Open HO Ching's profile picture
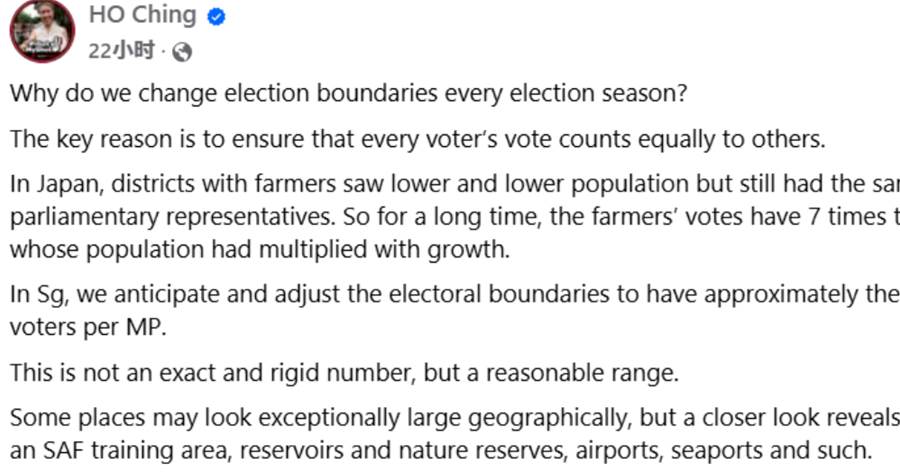The image size is (900, 472). point(42,29)
